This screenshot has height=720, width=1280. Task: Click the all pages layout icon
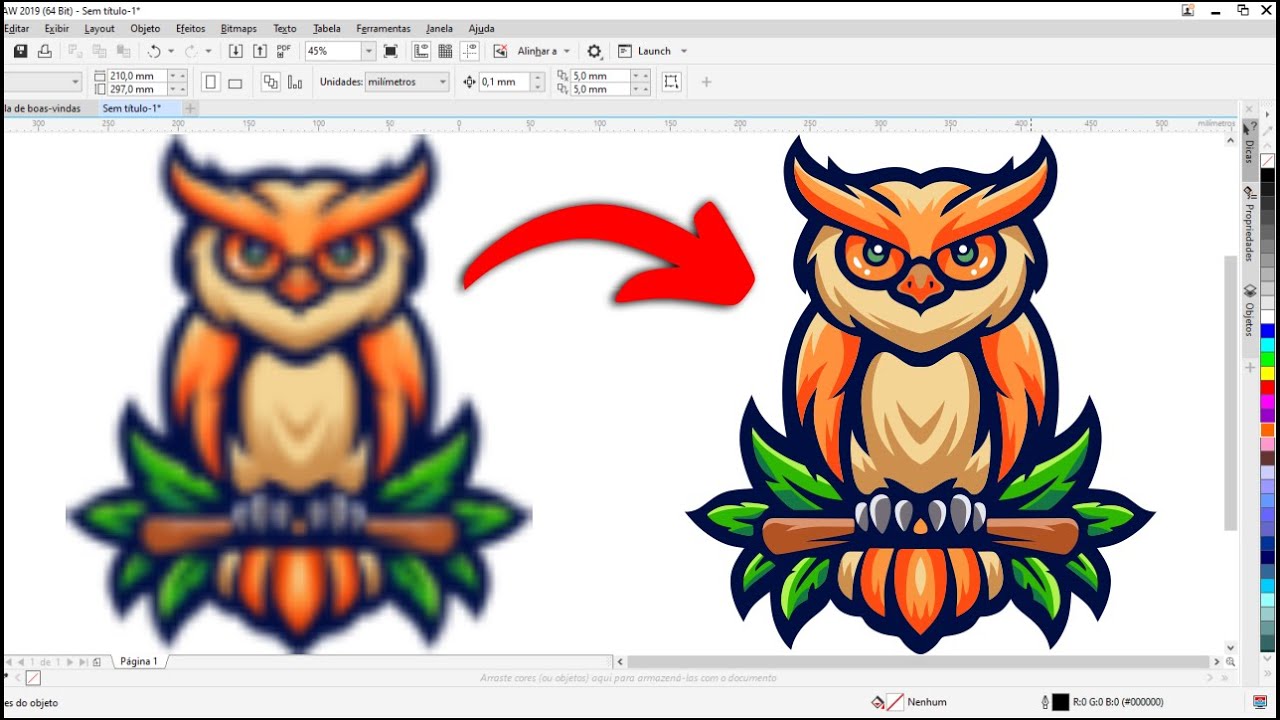coord(270,82)
